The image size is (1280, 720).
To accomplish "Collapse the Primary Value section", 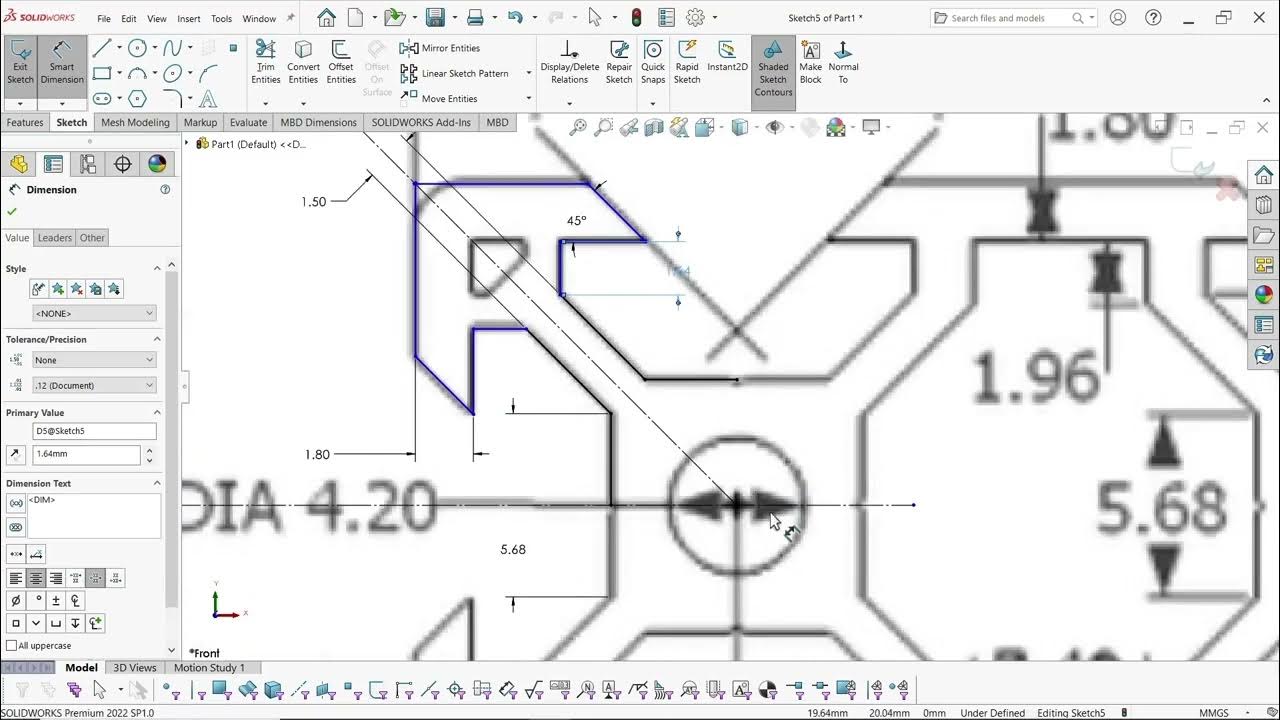I will pyautogui.click(x=157, y=412).
